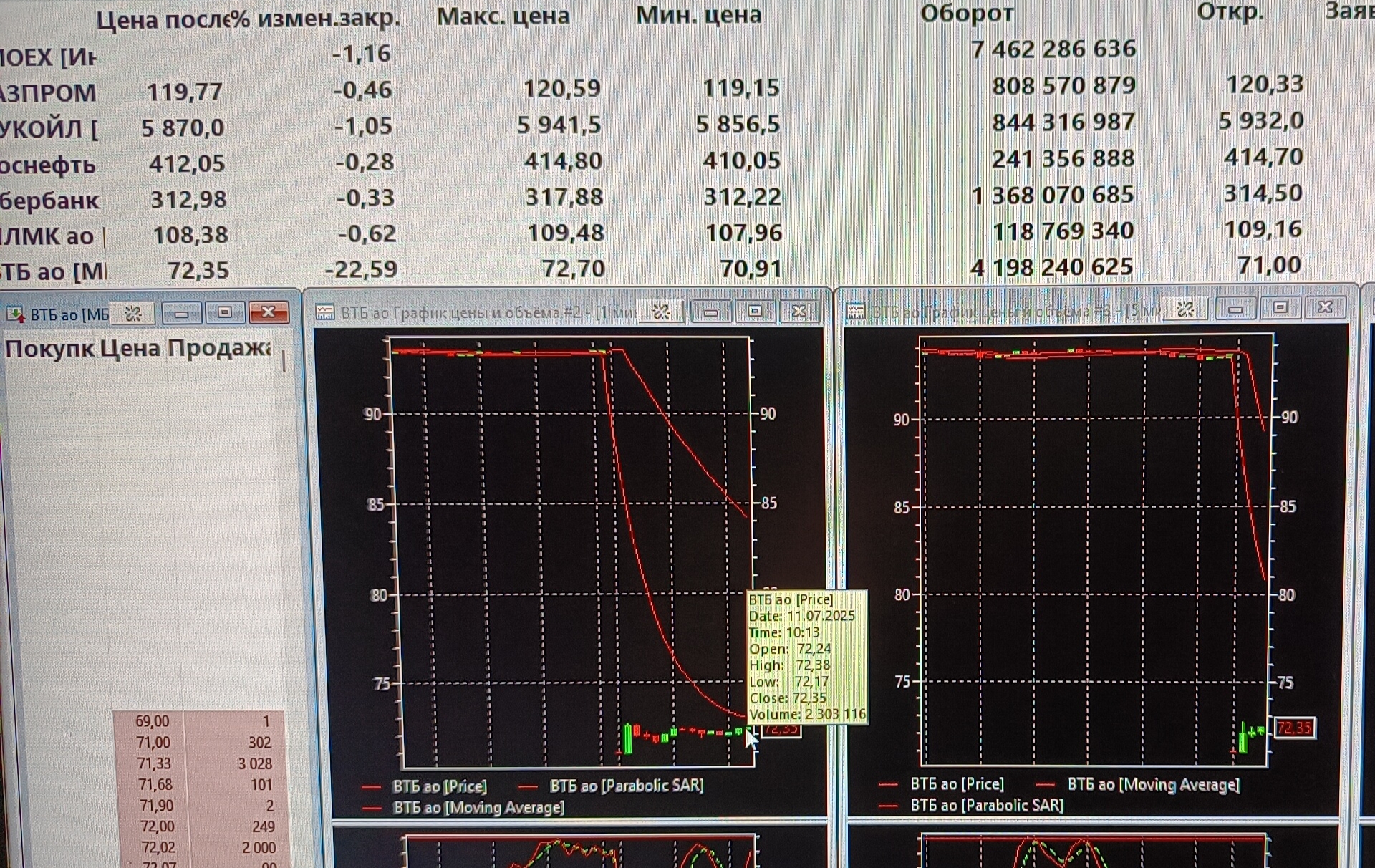Click the Оборот column header

pyautogui.click(x=967, y=14)
